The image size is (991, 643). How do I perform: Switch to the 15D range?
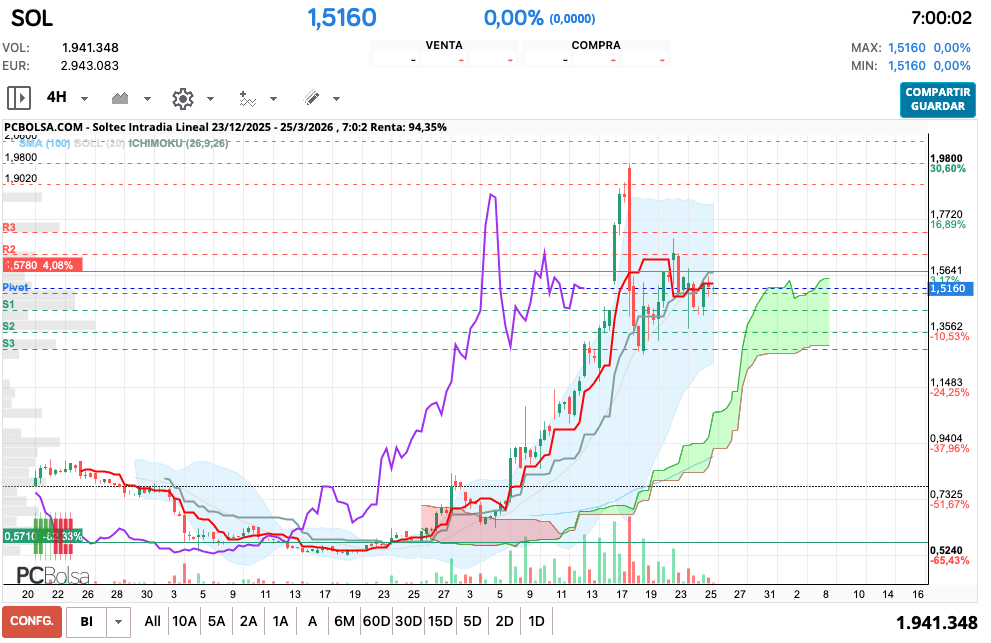pyautogui.click(x=441, y=622)
